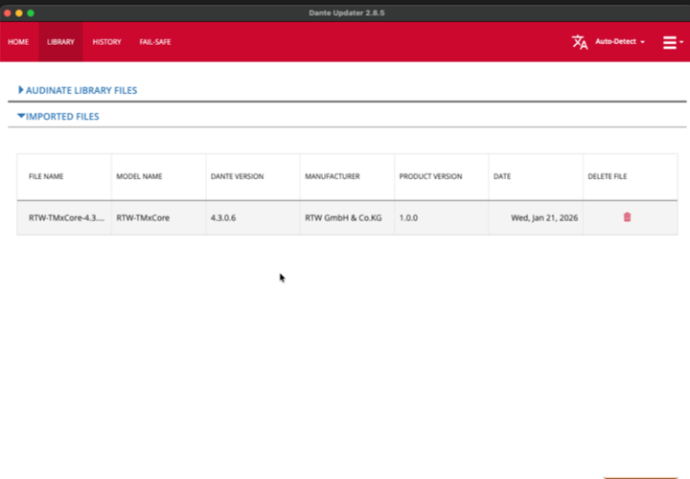Image resolution: width=690 pixels, height=479 pixels.
Task: Minimize the Dante Updater window
Action: pos(18,12)
